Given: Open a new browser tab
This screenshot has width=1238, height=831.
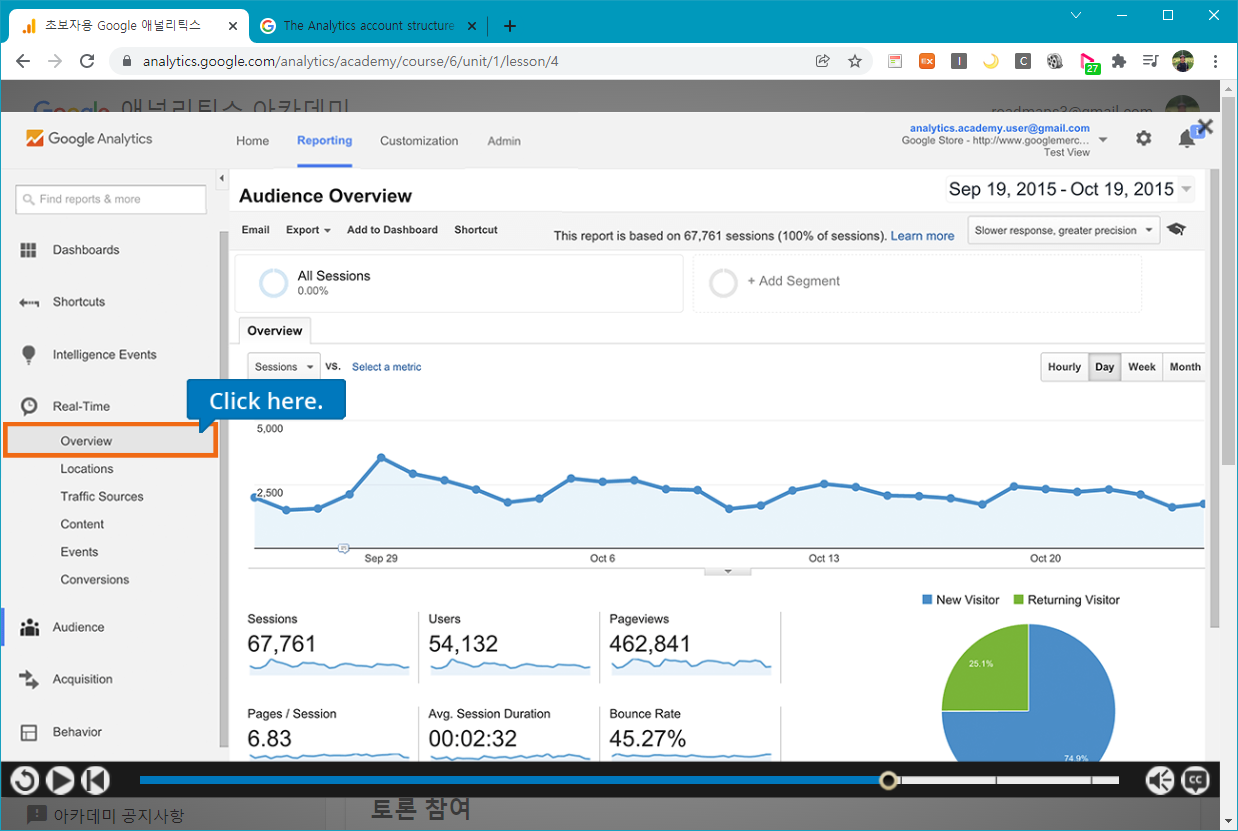Looking at the screenshot, I should pos(510,26).
